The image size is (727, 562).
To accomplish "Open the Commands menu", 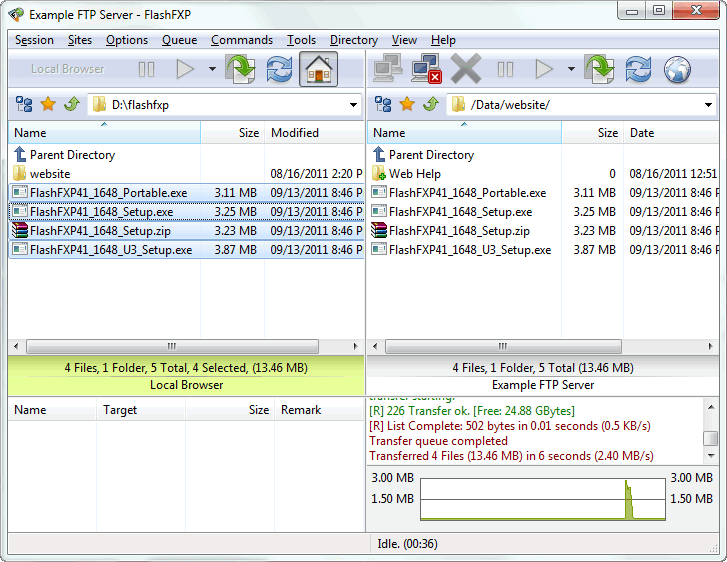I will (242, 40).
